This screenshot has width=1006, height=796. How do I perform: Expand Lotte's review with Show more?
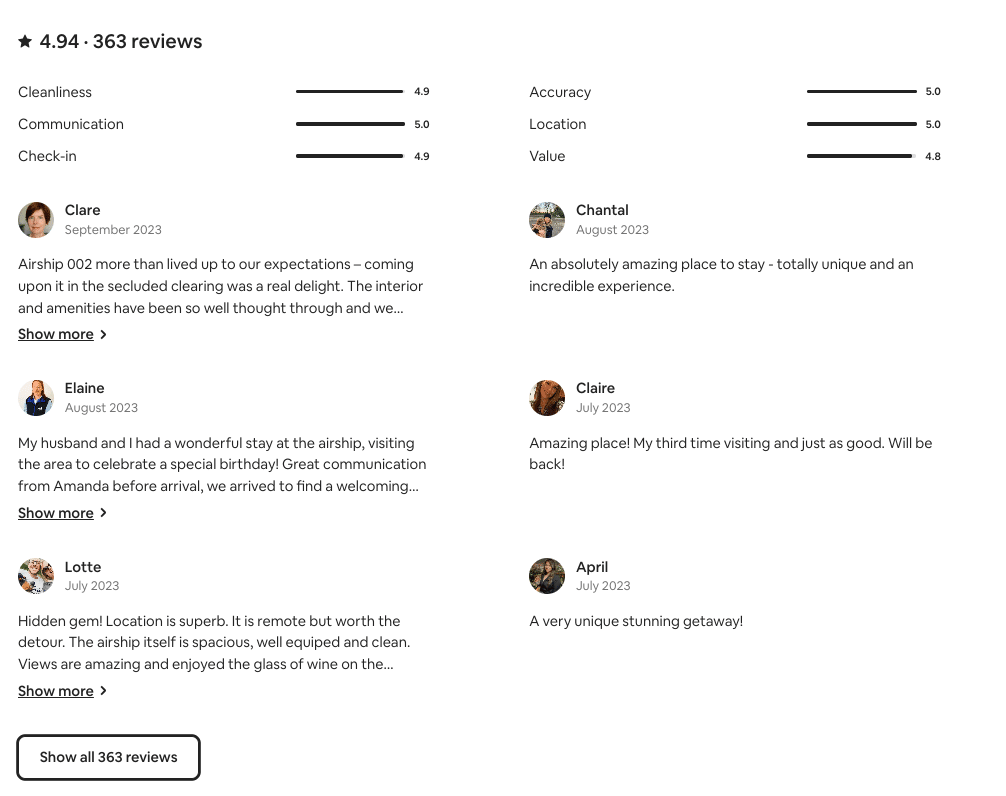56,691
